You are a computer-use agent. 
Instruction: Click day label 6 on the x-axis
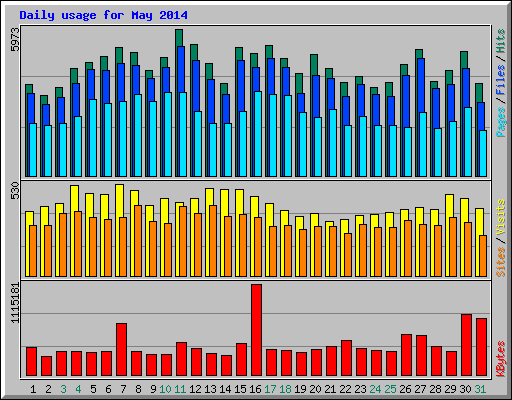point(108,389)
